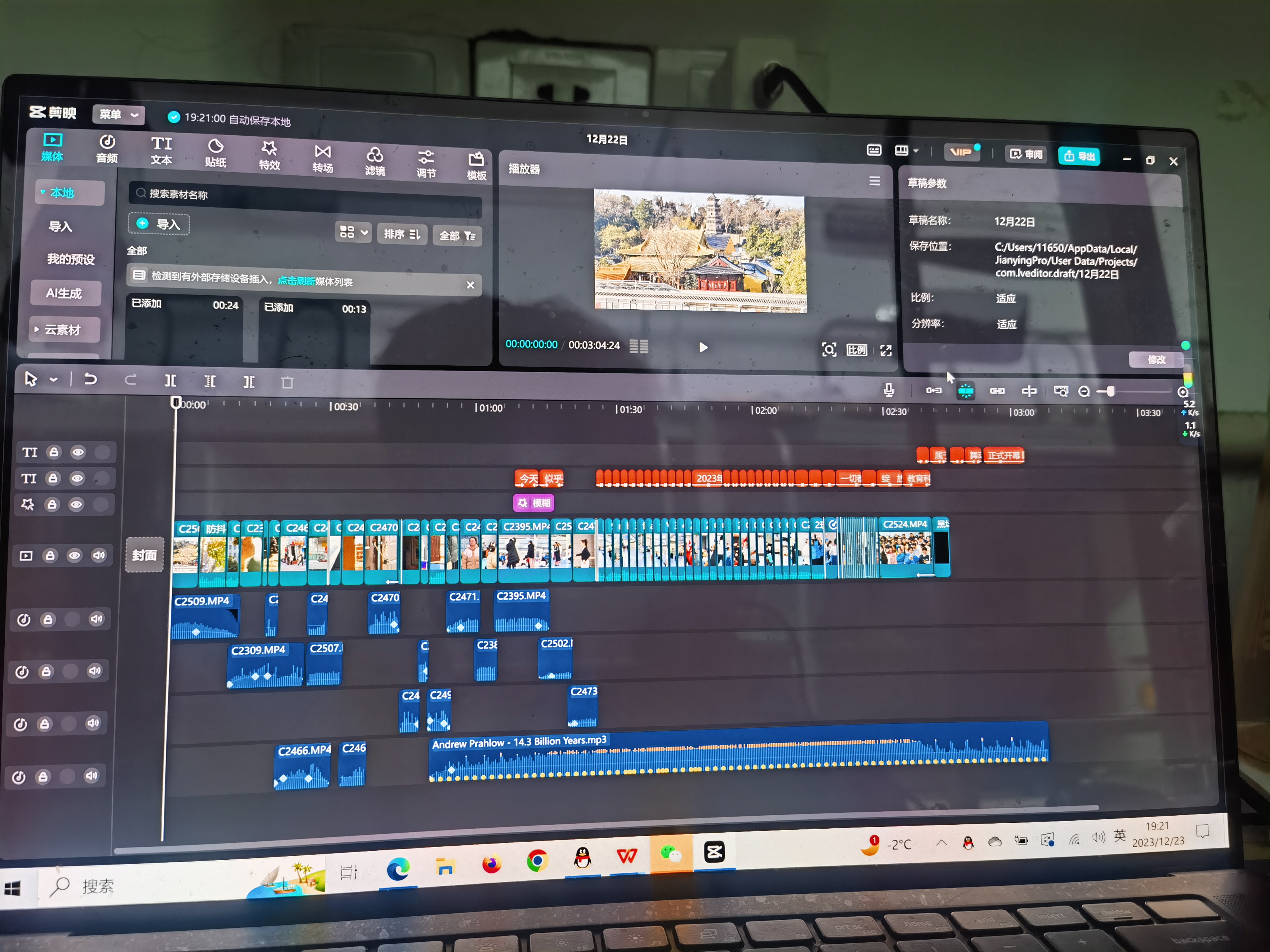This screenshot has width=1270, height=952.
Task: Mute the main video track speaker
Action: 99,555
